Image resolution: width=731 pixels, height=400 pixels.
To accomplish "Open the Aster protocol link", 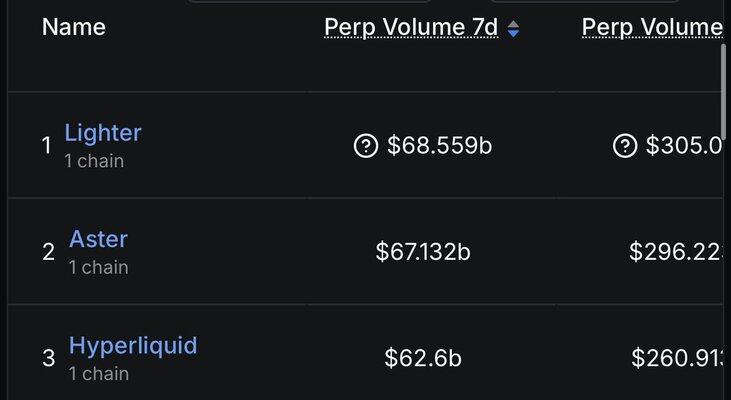I will tap(98, 239).
